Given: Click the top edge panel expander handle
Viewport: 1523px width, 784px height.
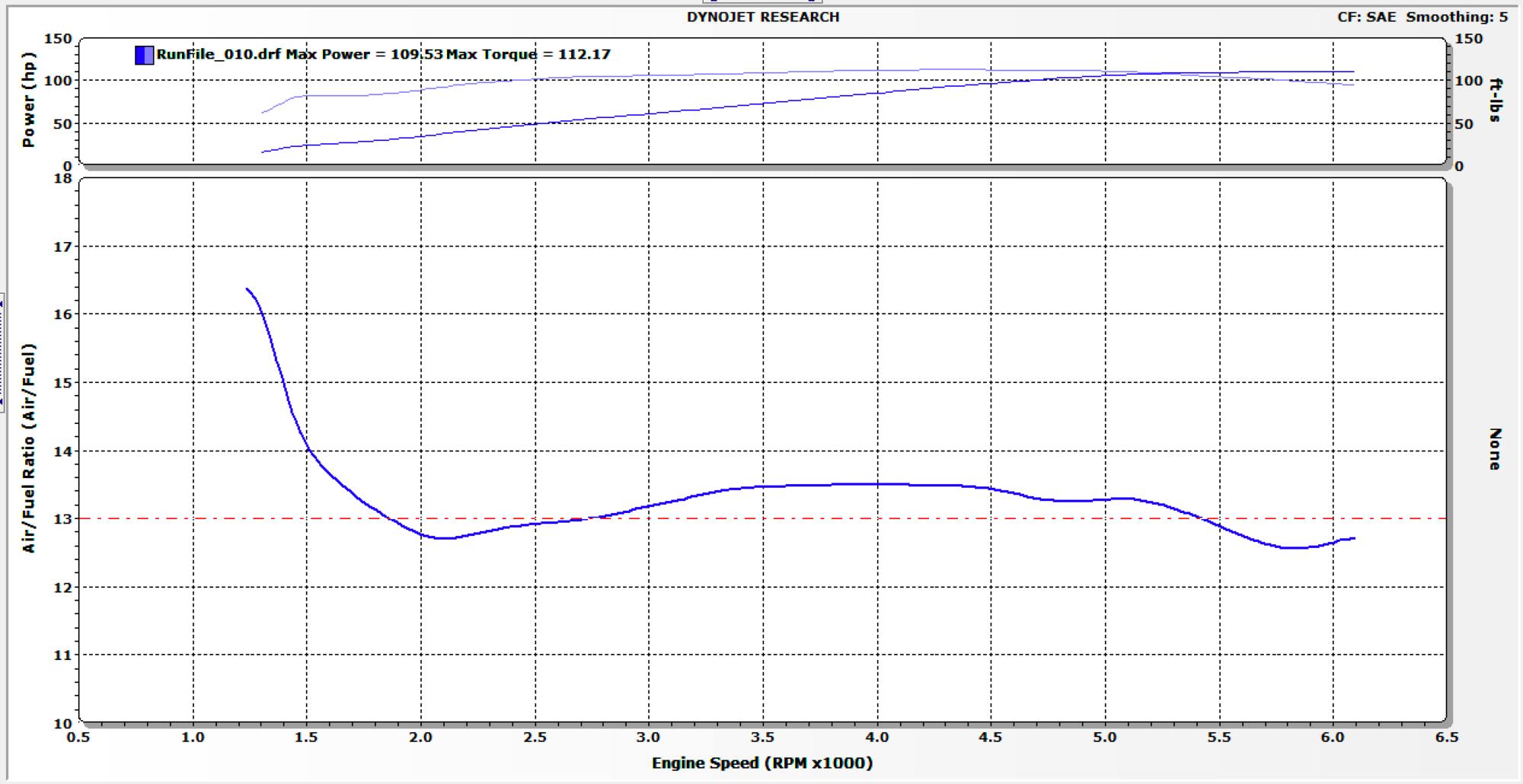Looking at the screenshot, I should 761,2.
